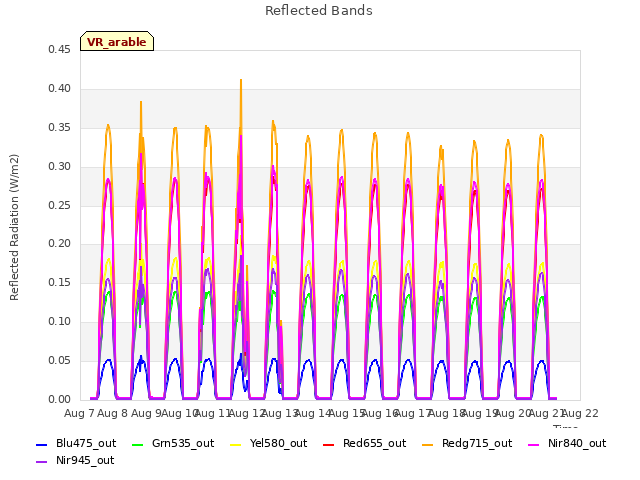Click the Aug 14 x-axis date label
Viewport: 640px width, 480px height.
pos(312,413)
